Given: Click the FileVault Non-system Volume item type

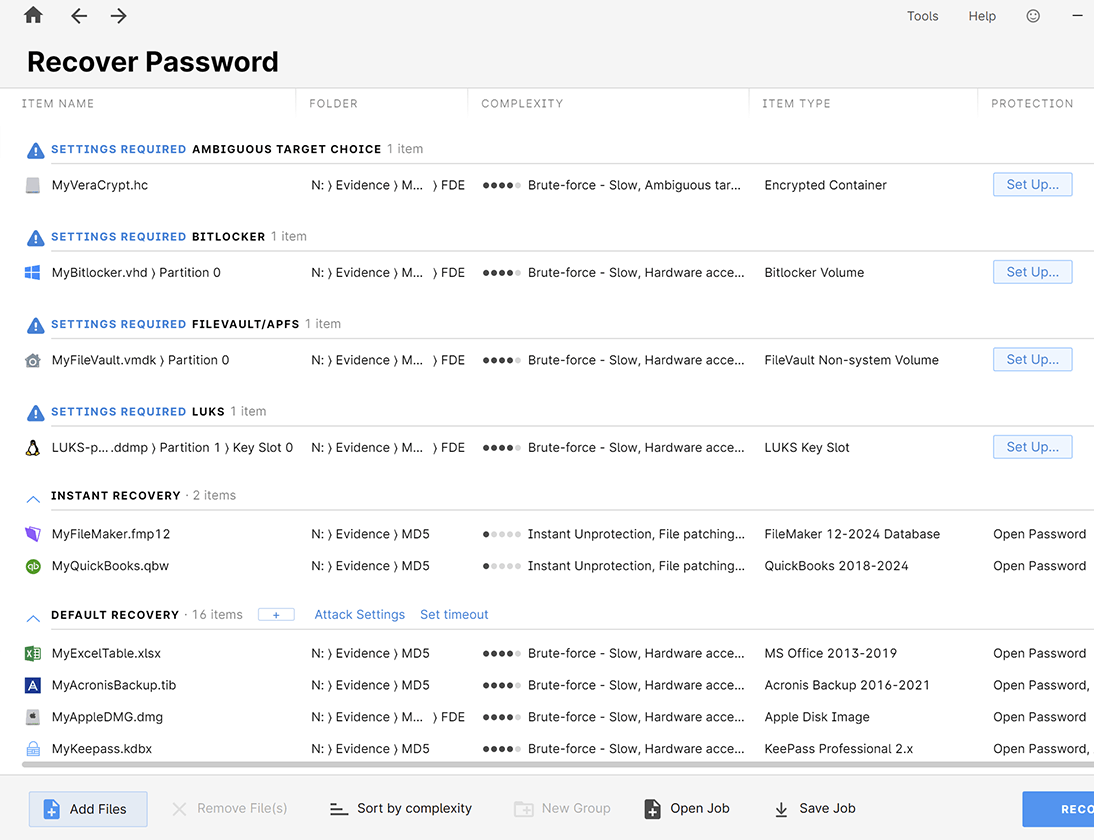Looking at the screenshot, I should (851, 361).
